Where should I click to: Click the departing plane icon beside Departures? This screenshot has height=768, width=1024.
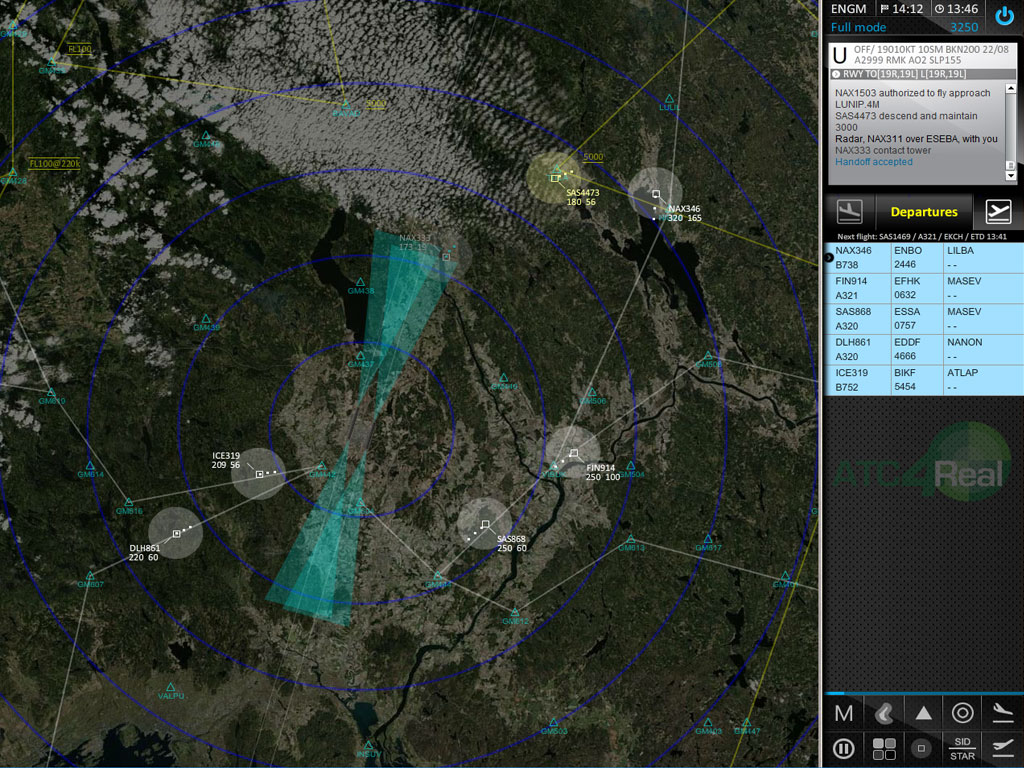[998, 211]
